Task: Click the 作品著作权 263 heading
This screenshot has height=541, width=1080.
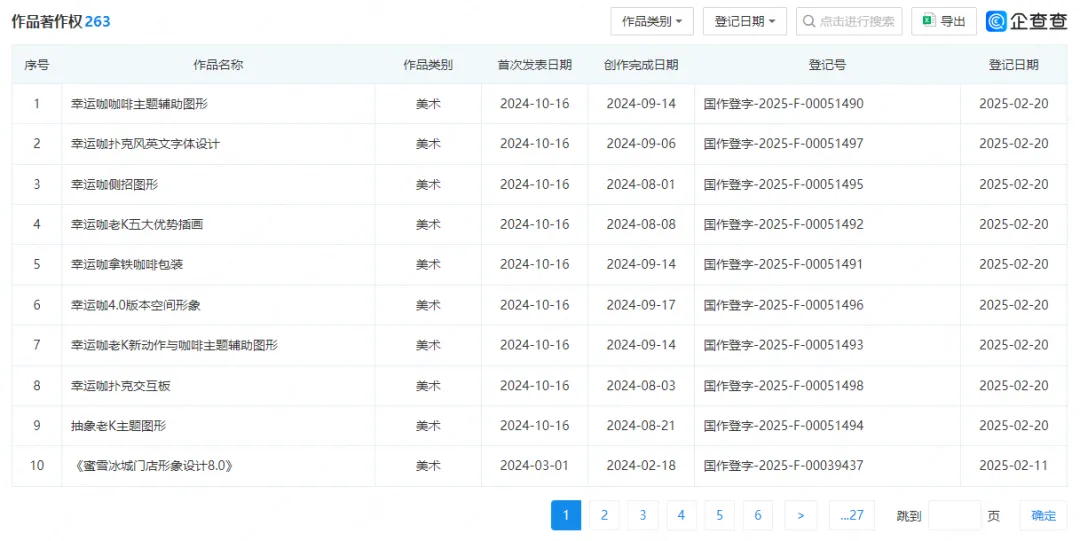Action: pyautogui.click(x=61, y=21)
